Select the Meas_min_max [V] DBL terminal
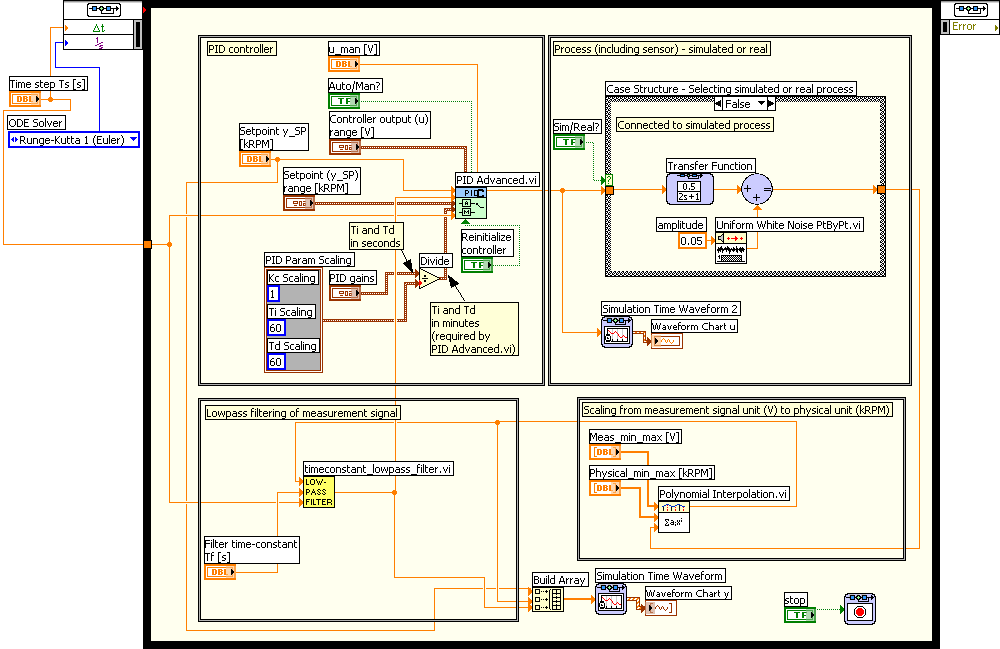The image size is (1000, 649). (x=605, y=452)
